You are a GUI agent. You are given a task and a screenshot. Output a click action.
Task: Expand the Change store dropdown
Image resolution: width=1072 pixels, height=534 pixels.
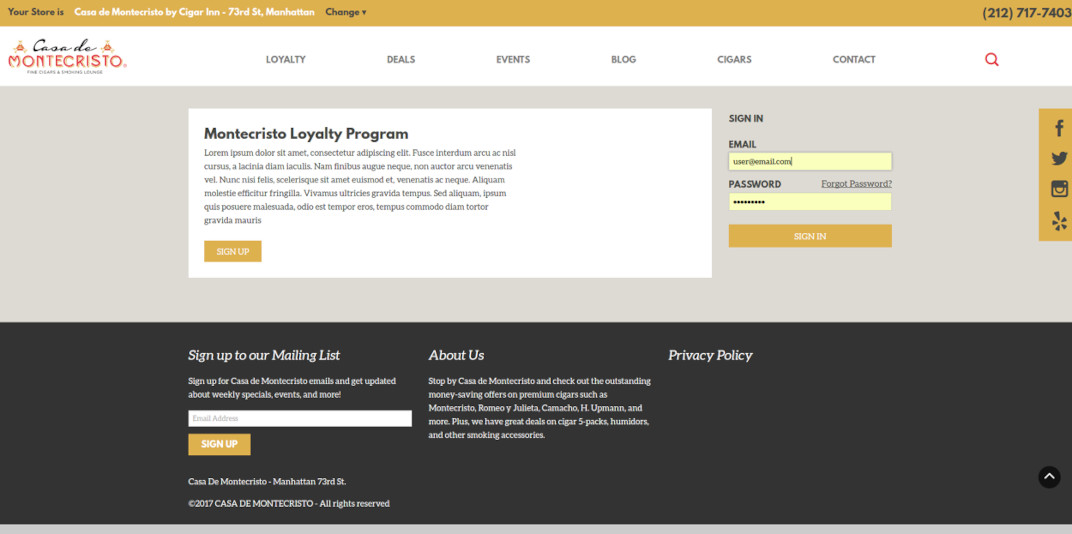pyautogui.click(x=345, y=13)
